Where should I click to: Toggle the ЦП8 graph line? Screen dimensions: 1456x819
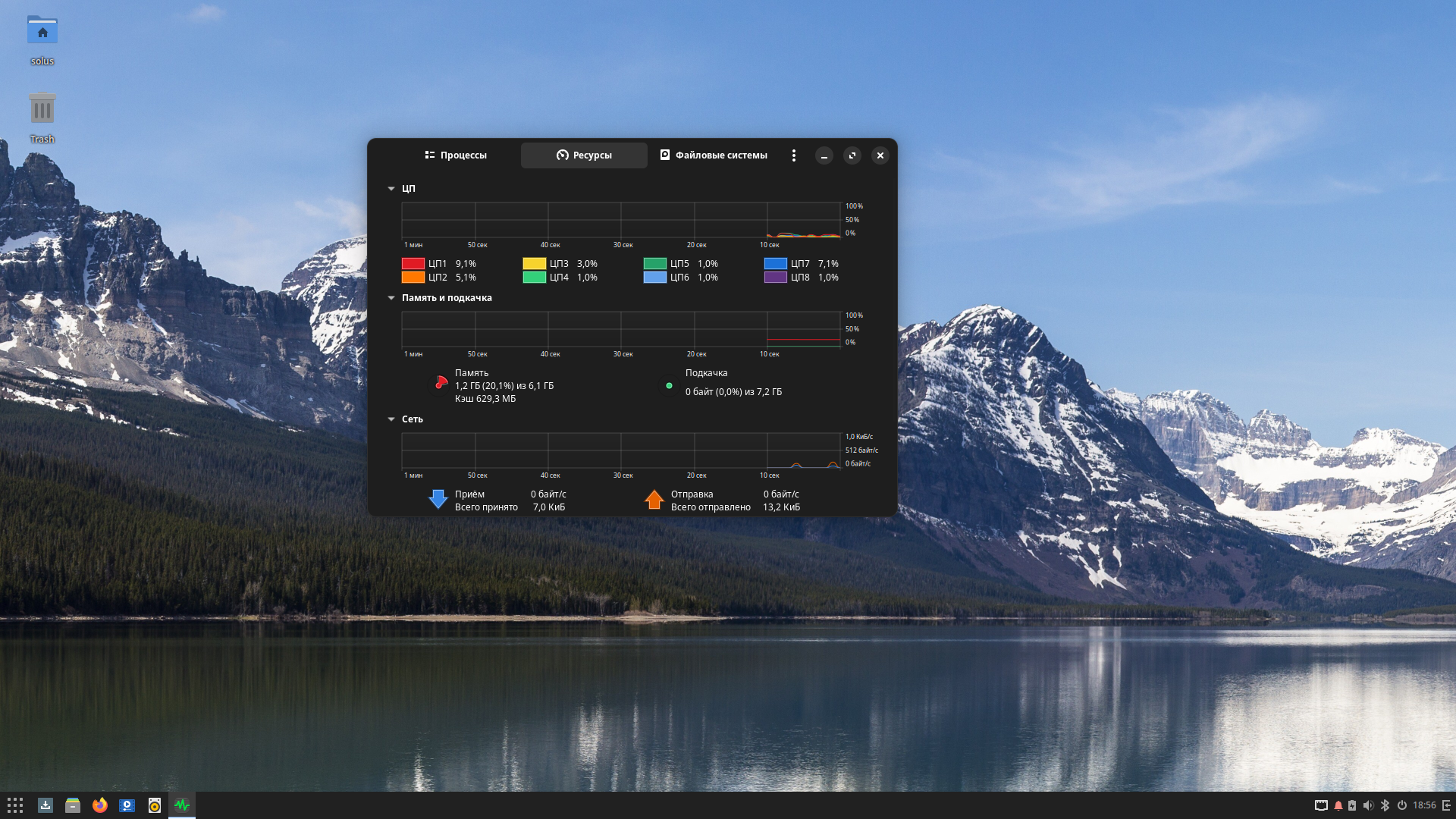point(775,277)
